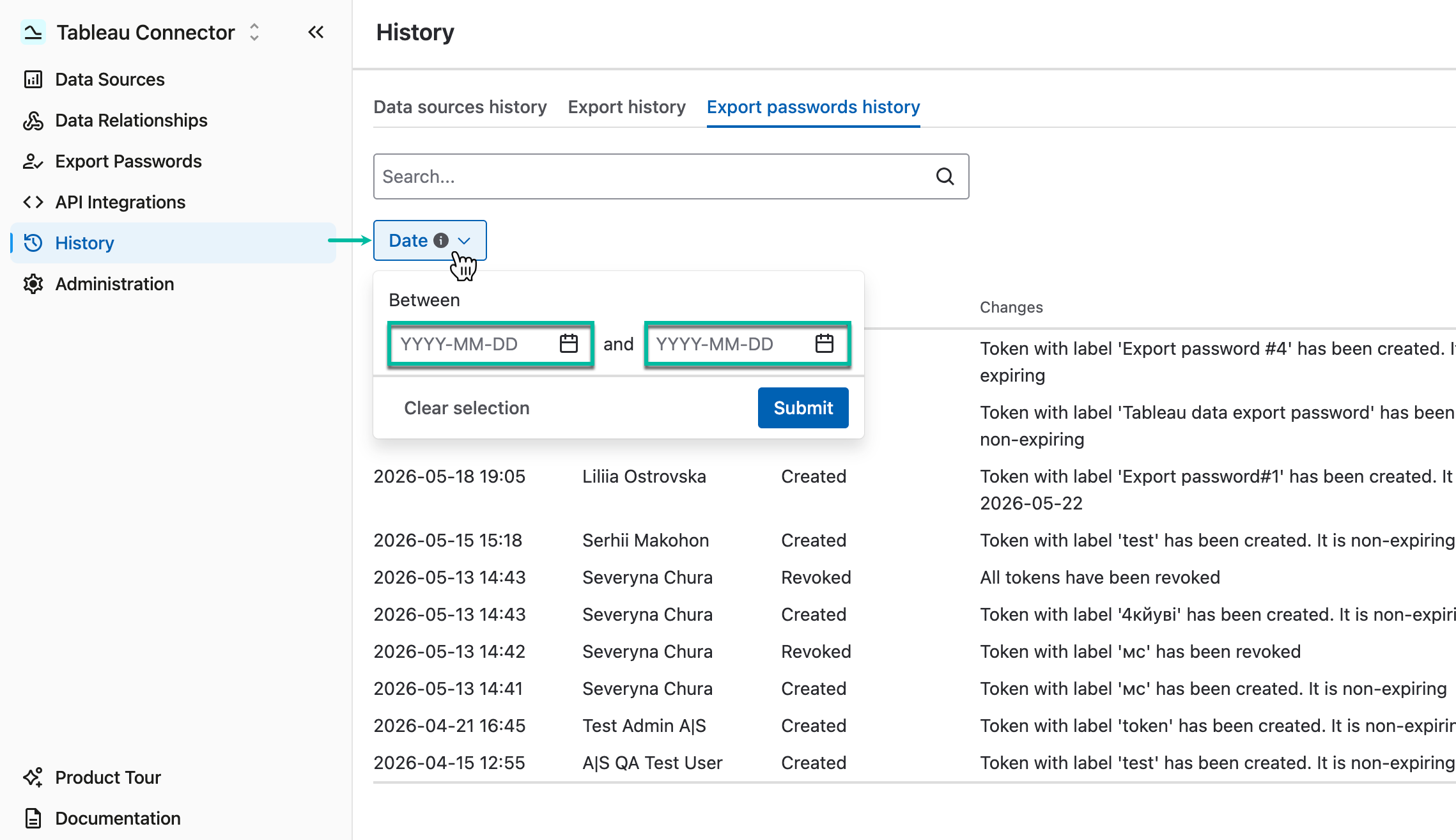
Task: Click the API Integrations code brackets icon
Action: point(33,202)
